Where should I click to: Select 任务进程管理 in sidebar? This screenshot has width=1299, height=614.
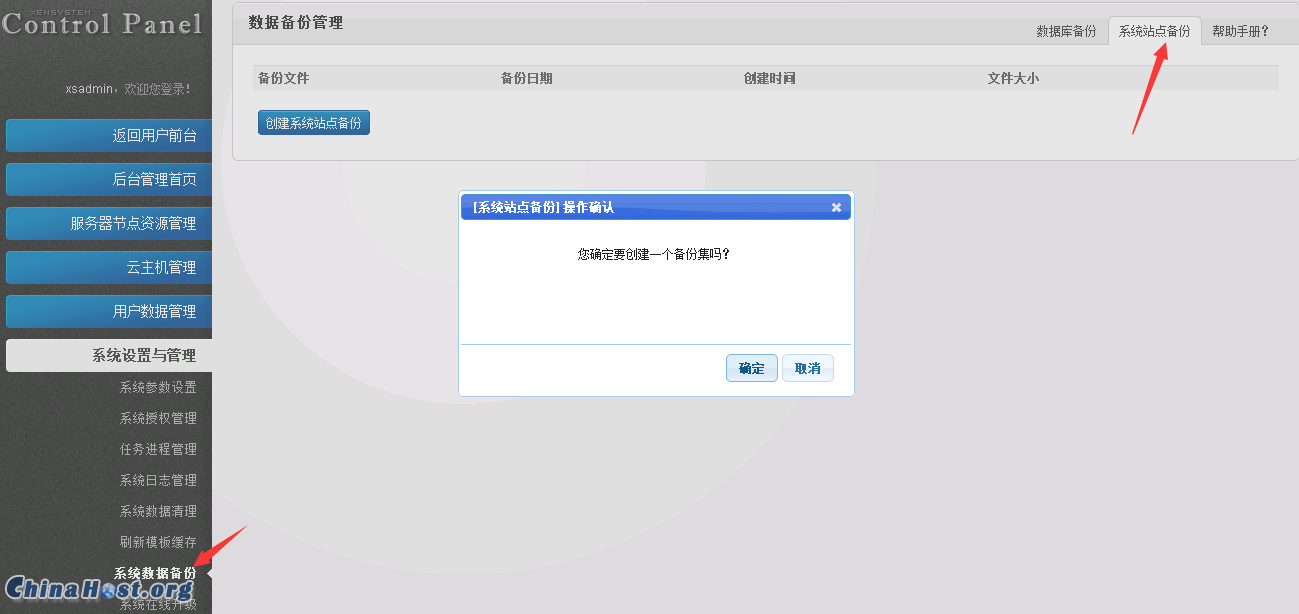(158, 450)
